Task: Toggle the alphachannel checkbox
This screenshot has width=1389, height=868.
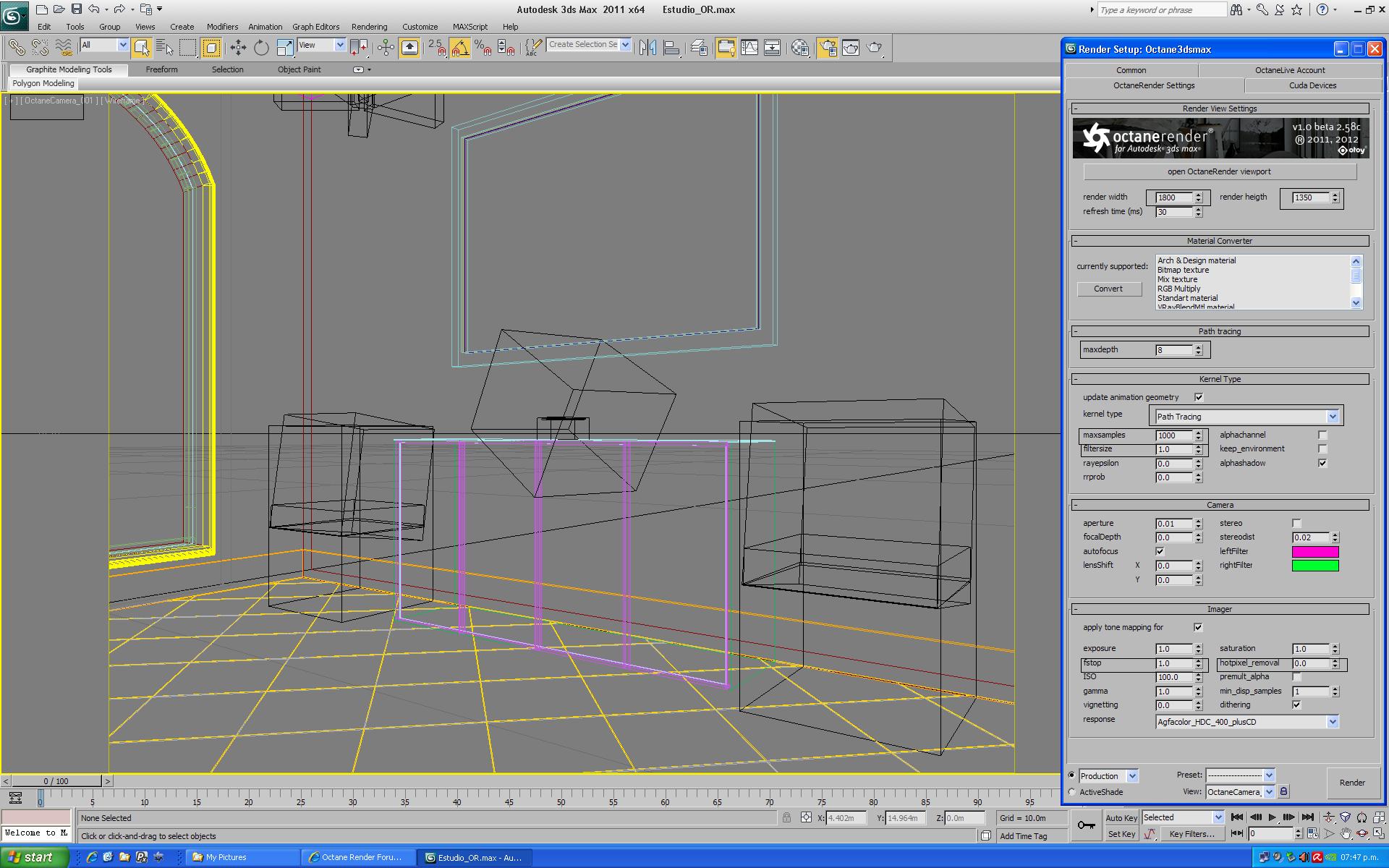Action: click(x=1322, y=435)
